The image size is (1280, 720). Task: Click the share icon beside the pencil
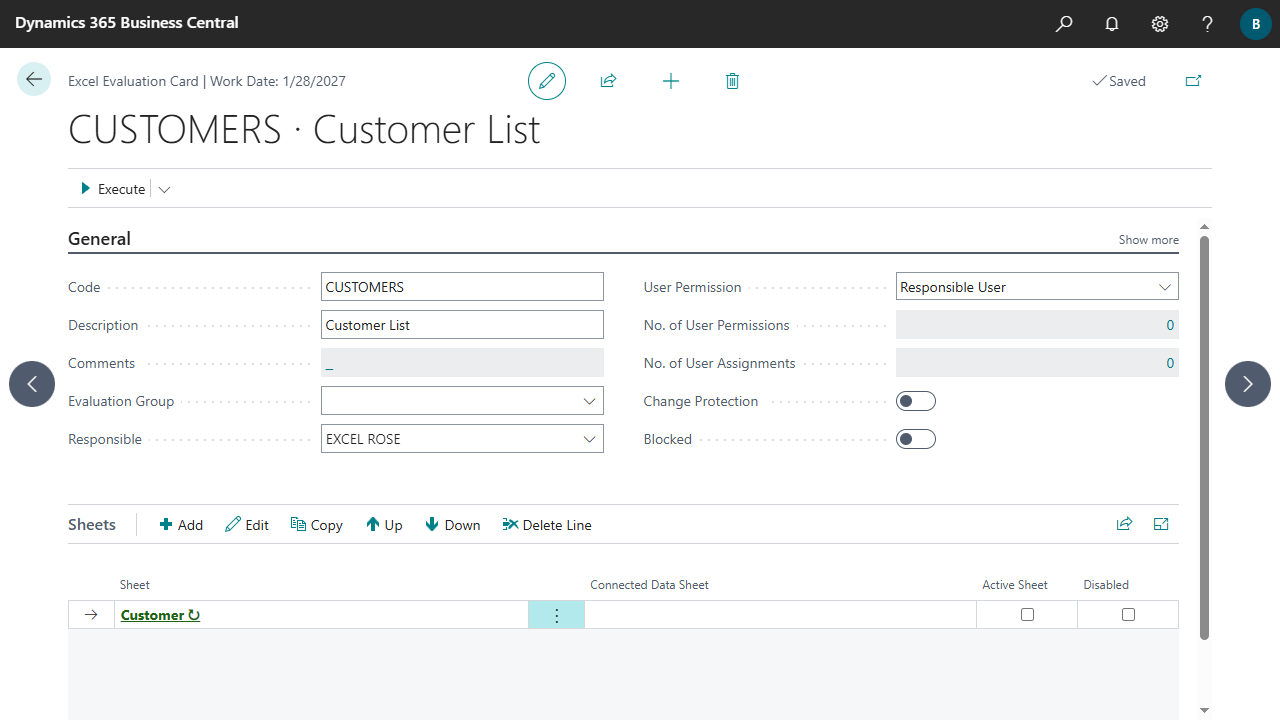tap(608, 81)
